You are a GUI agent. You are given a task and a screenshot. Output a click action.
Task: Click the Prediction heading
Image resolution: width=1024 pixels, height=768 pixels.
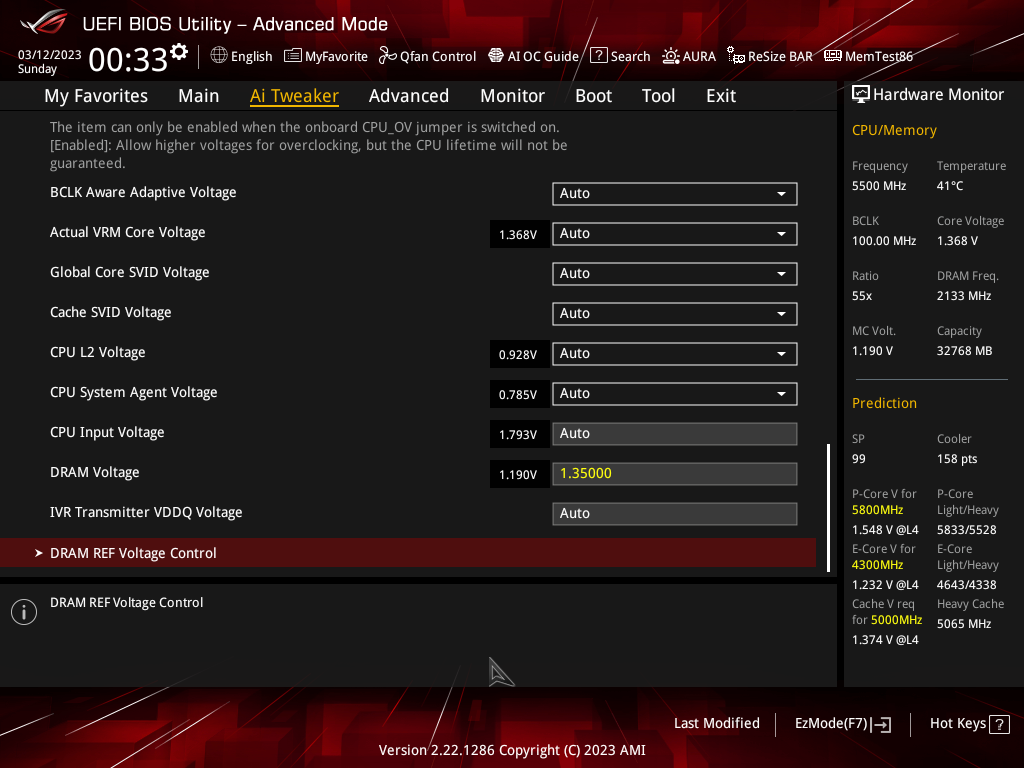884,403
